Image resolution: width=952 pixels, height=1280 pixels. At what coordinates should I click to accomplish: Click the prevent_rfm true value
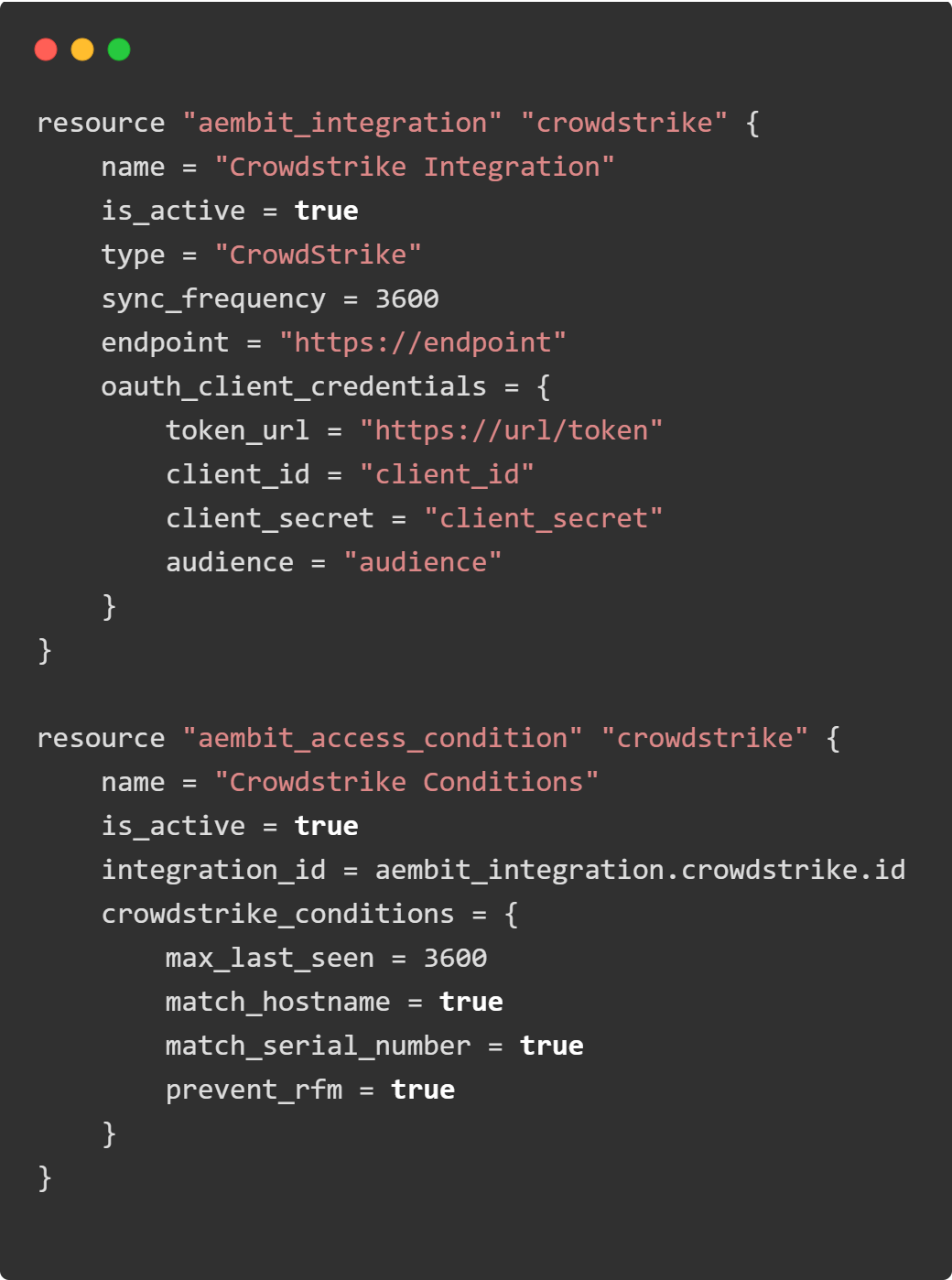pyautogui.click(x=423, y=1090)
